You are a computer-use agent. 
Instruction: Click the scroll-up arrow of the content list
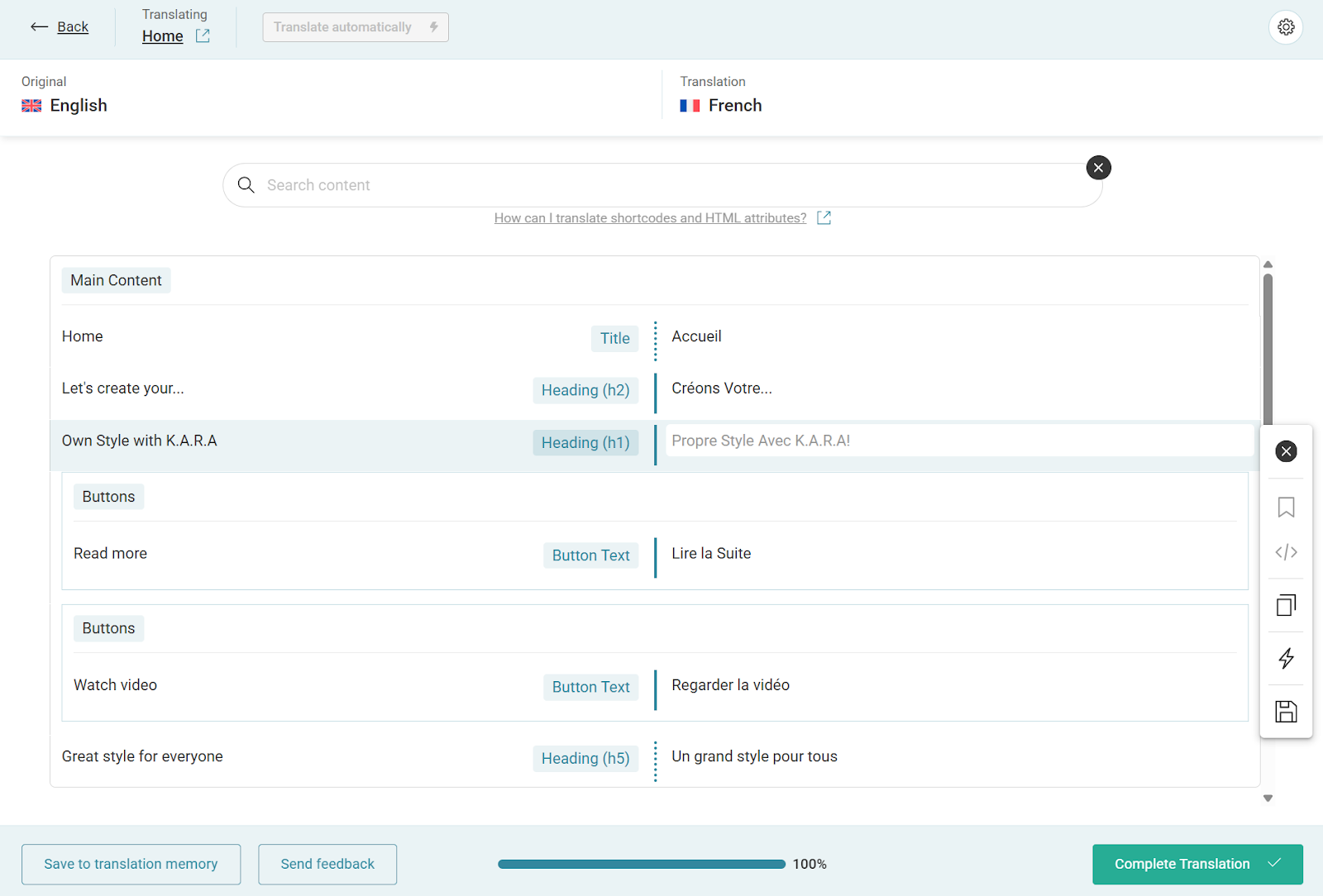(x=1268, y=265)
